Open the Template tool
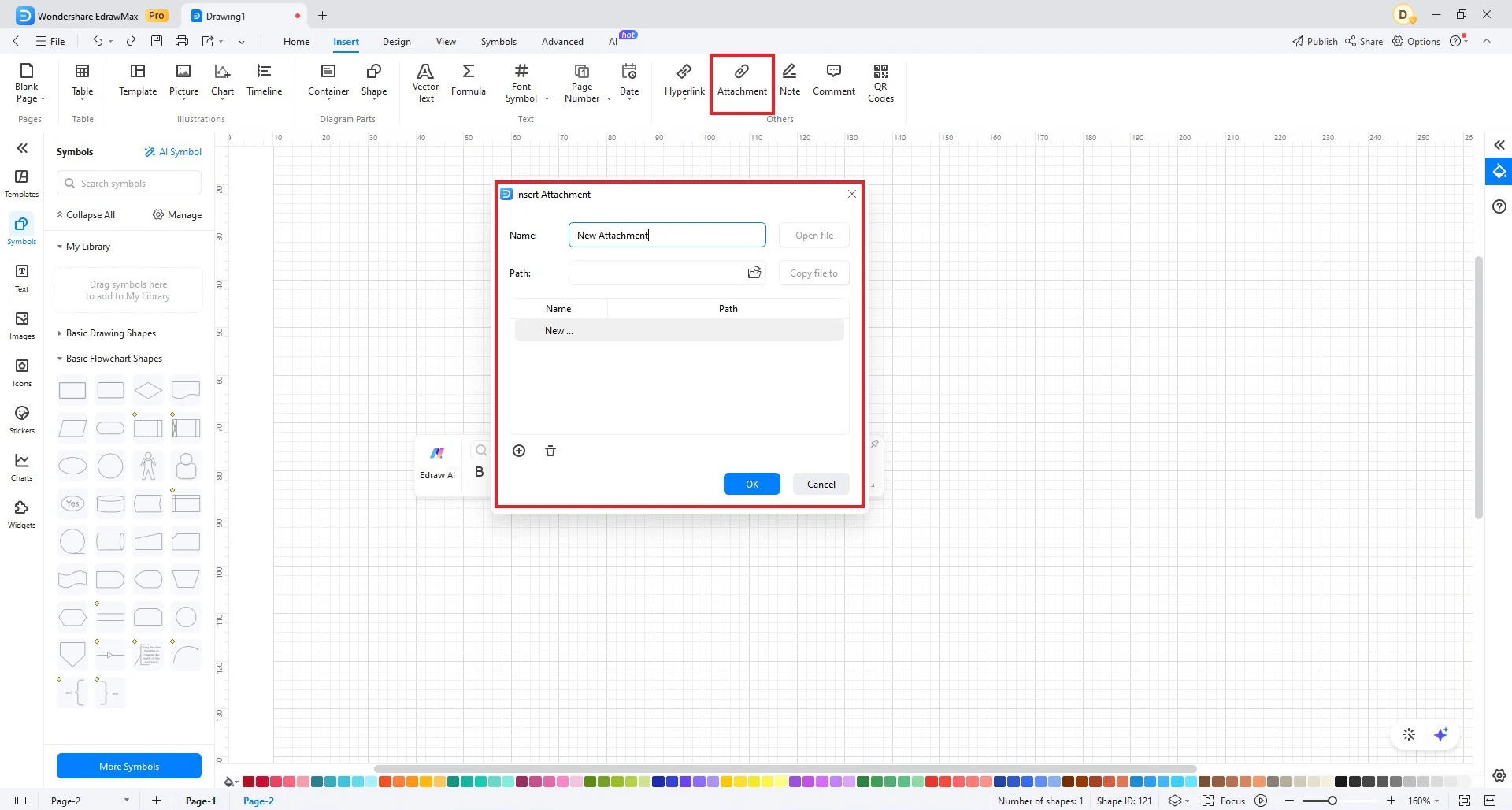 138,80
